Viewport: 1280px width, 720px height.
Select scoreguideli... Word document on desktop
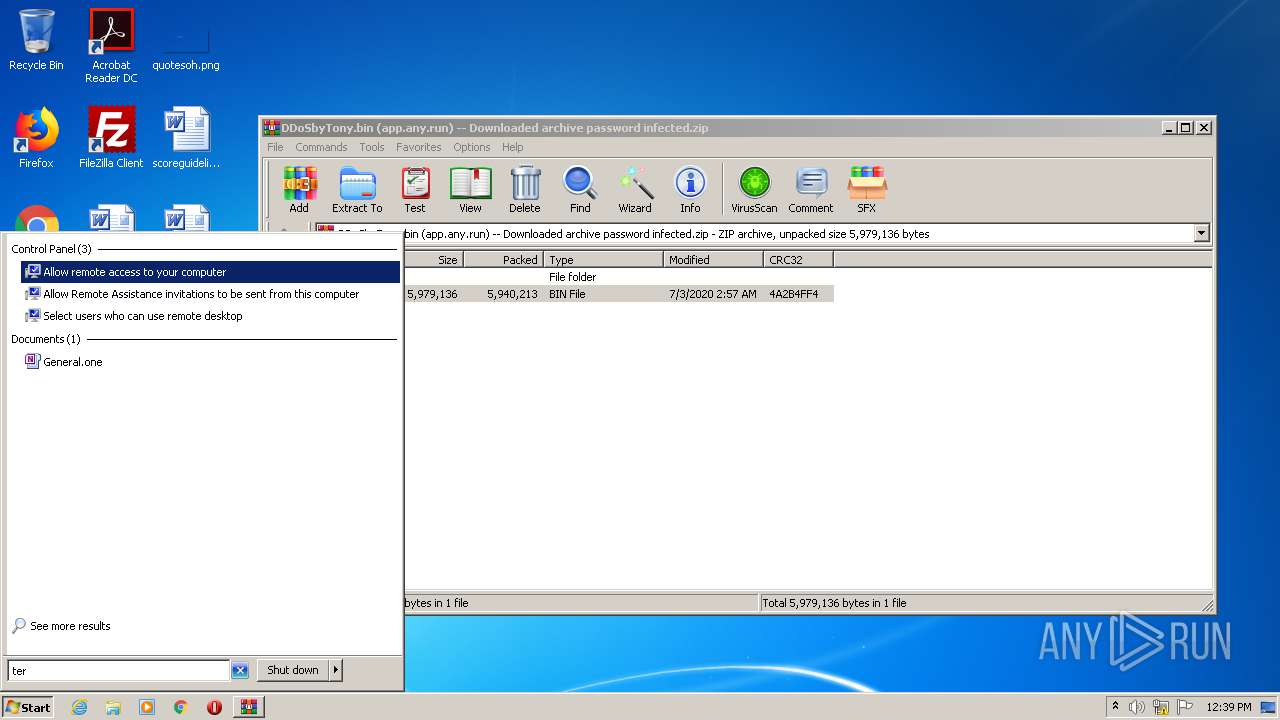tap(186, 138)
